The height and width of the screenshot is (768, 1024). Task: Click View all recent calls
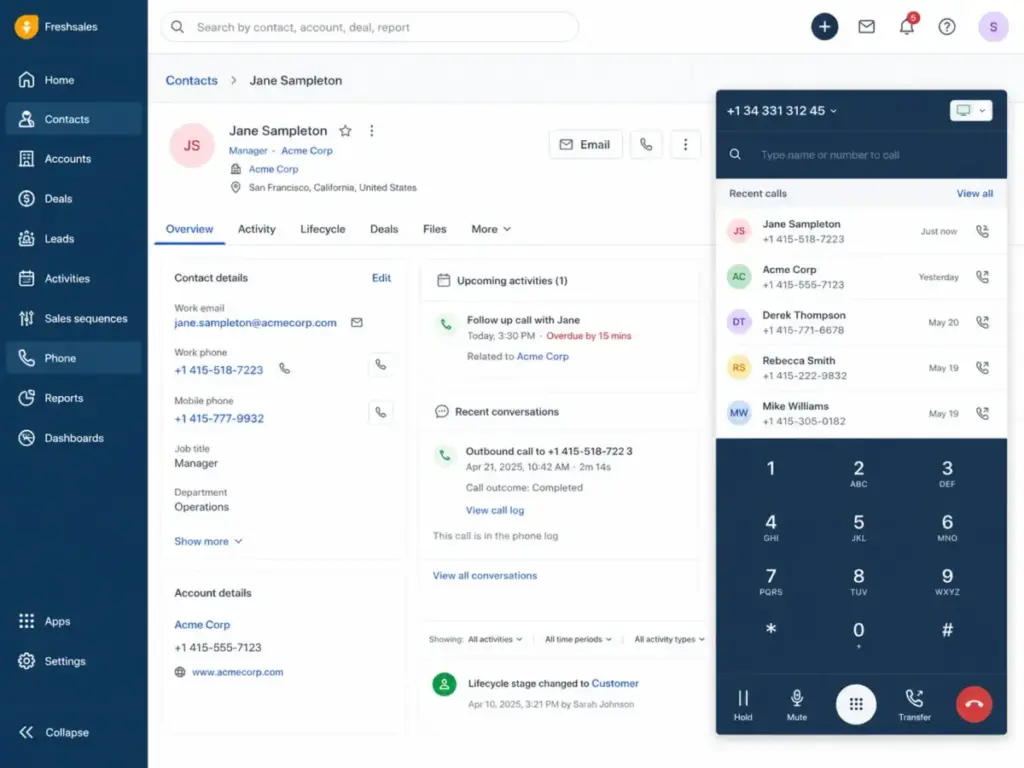coord(974,193)
